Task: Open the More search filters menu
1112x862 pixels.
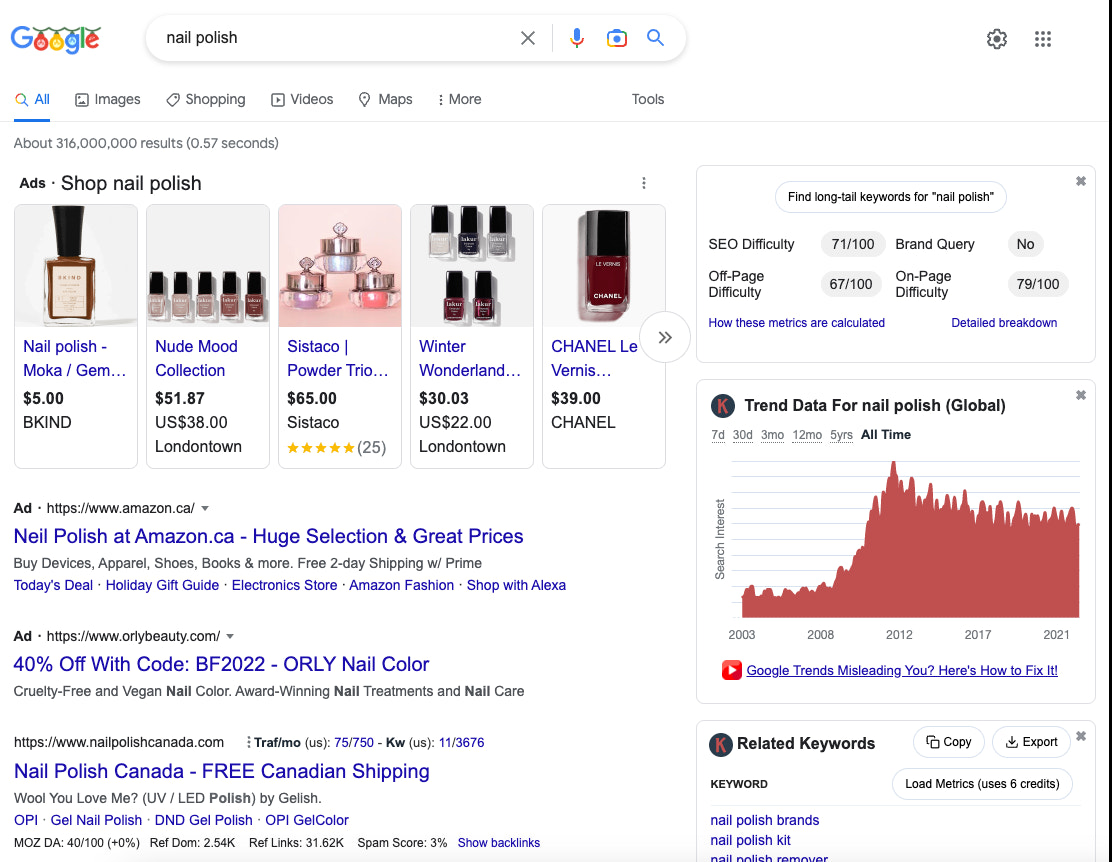Action: [x=459, y=99]
